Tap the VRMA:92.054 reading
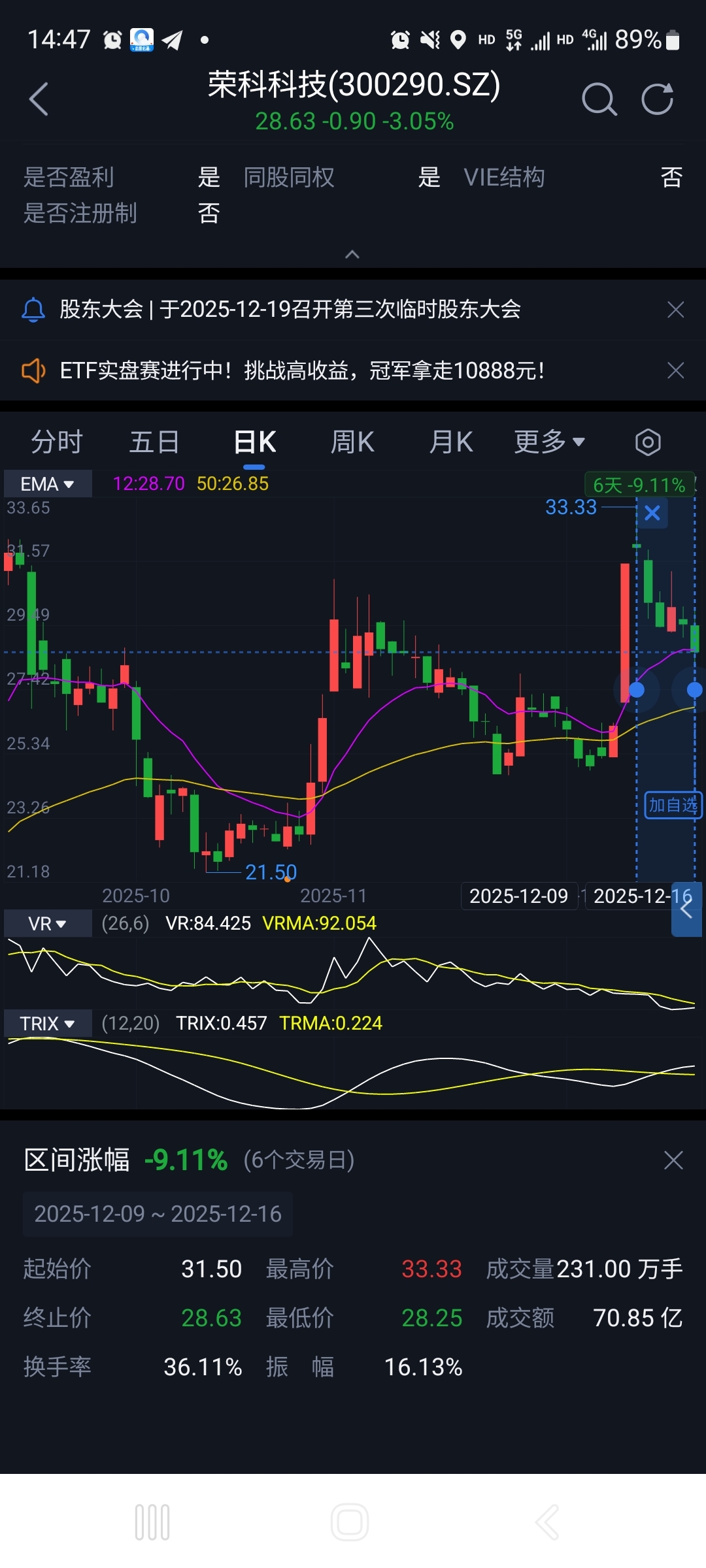This screenshot has width=706, height=1568. pyautogui.click(x=319, y=923)
